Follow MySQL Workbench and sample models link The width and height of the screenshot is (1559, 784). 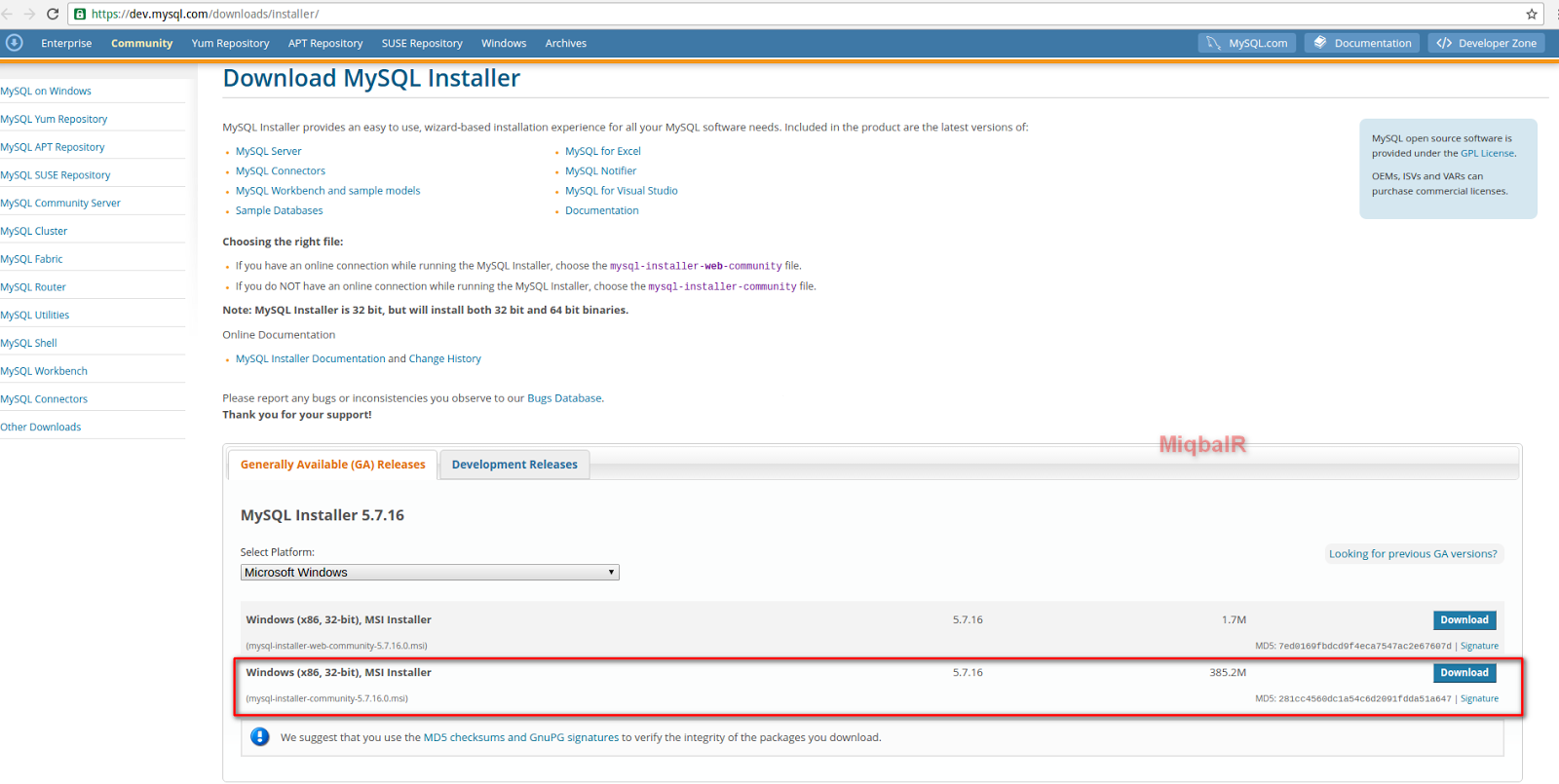pyautogui.click(x=327, y=191)
